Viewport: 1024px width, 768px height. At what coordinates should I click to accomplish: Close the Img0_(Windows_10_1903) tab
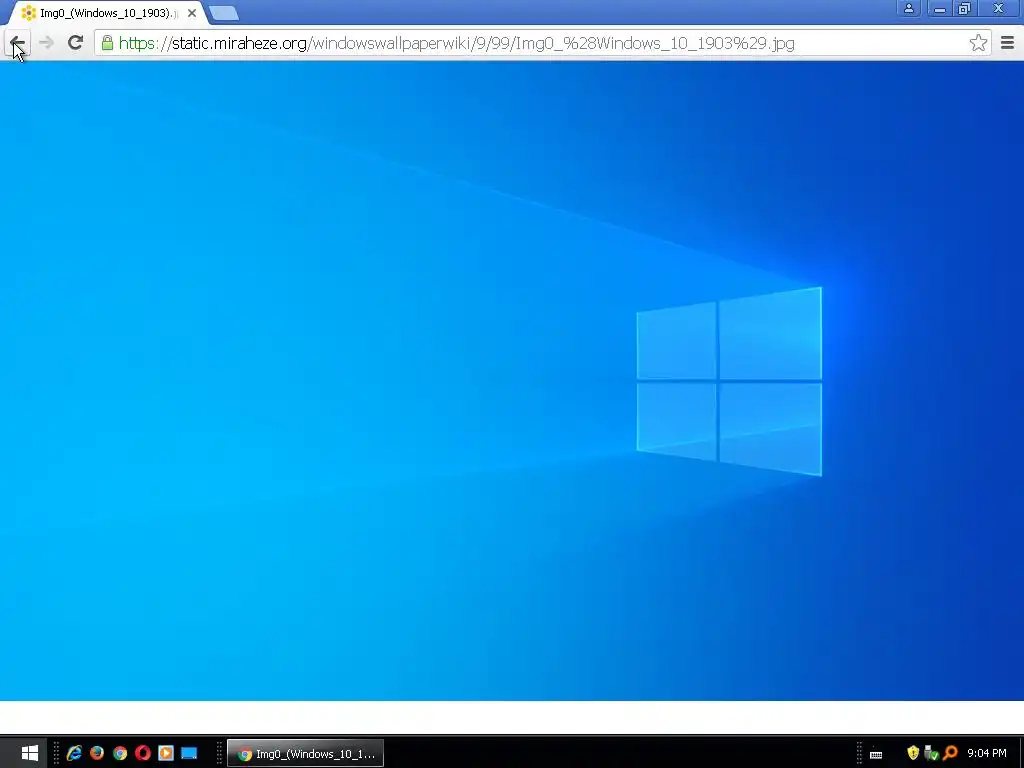pyautogui.click(x=192, y=13)
